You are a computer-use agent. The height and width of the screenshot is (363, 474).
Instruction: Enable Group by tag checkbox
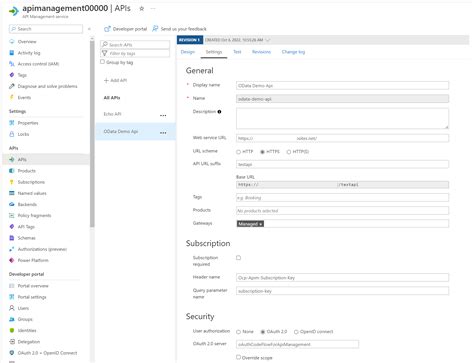(x=103, y=62)
